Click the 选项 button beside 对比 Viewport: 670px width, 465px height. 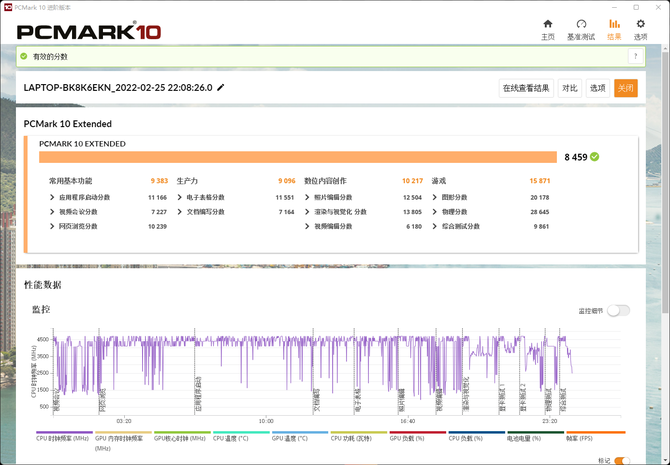(597, 88)
